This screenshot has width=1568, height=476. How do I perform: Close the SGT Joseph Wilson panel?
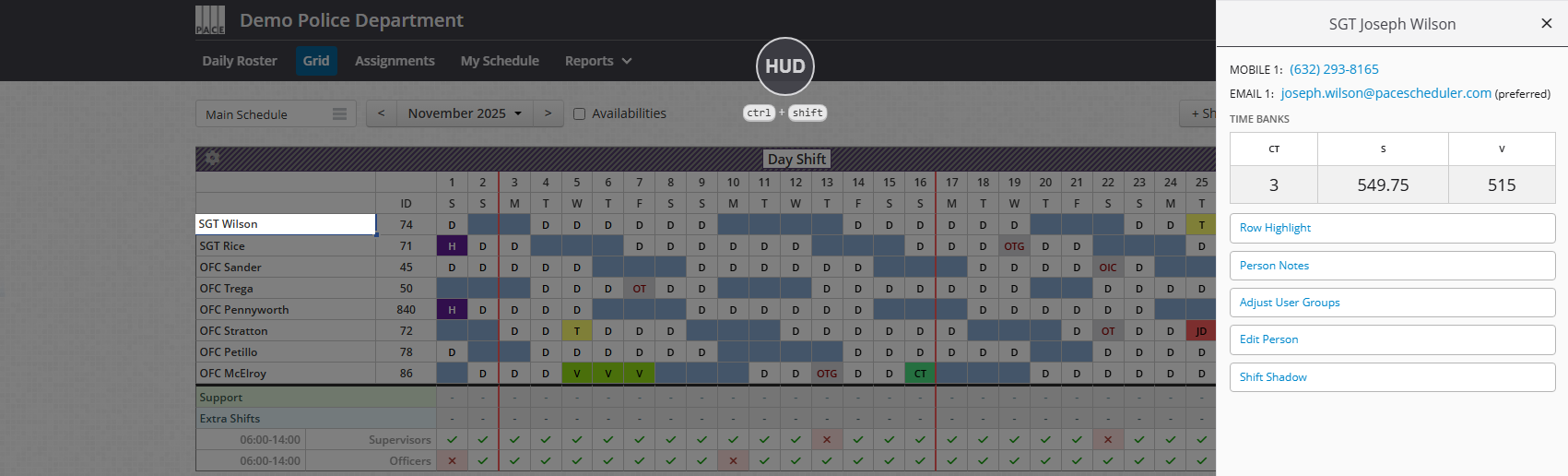pyautogui.click(x=1546, y=24)
